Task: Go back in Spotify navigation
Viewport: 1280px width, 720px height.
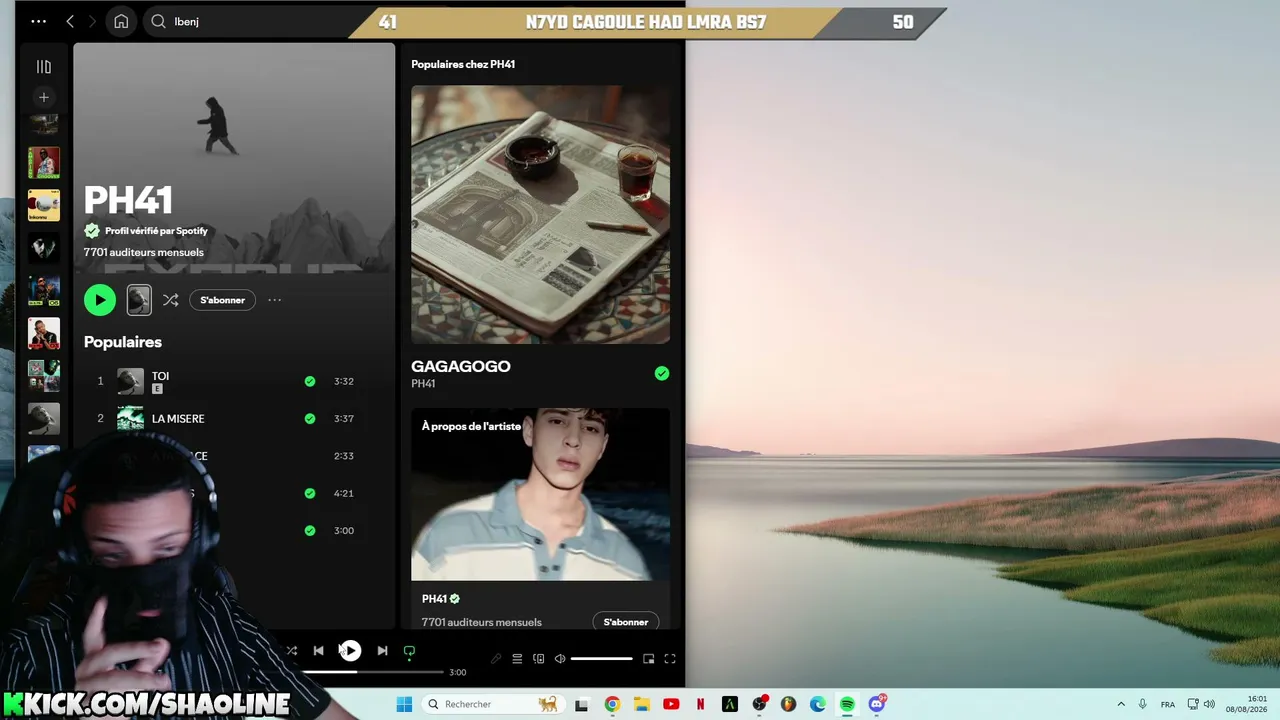Action: point(70,21)
